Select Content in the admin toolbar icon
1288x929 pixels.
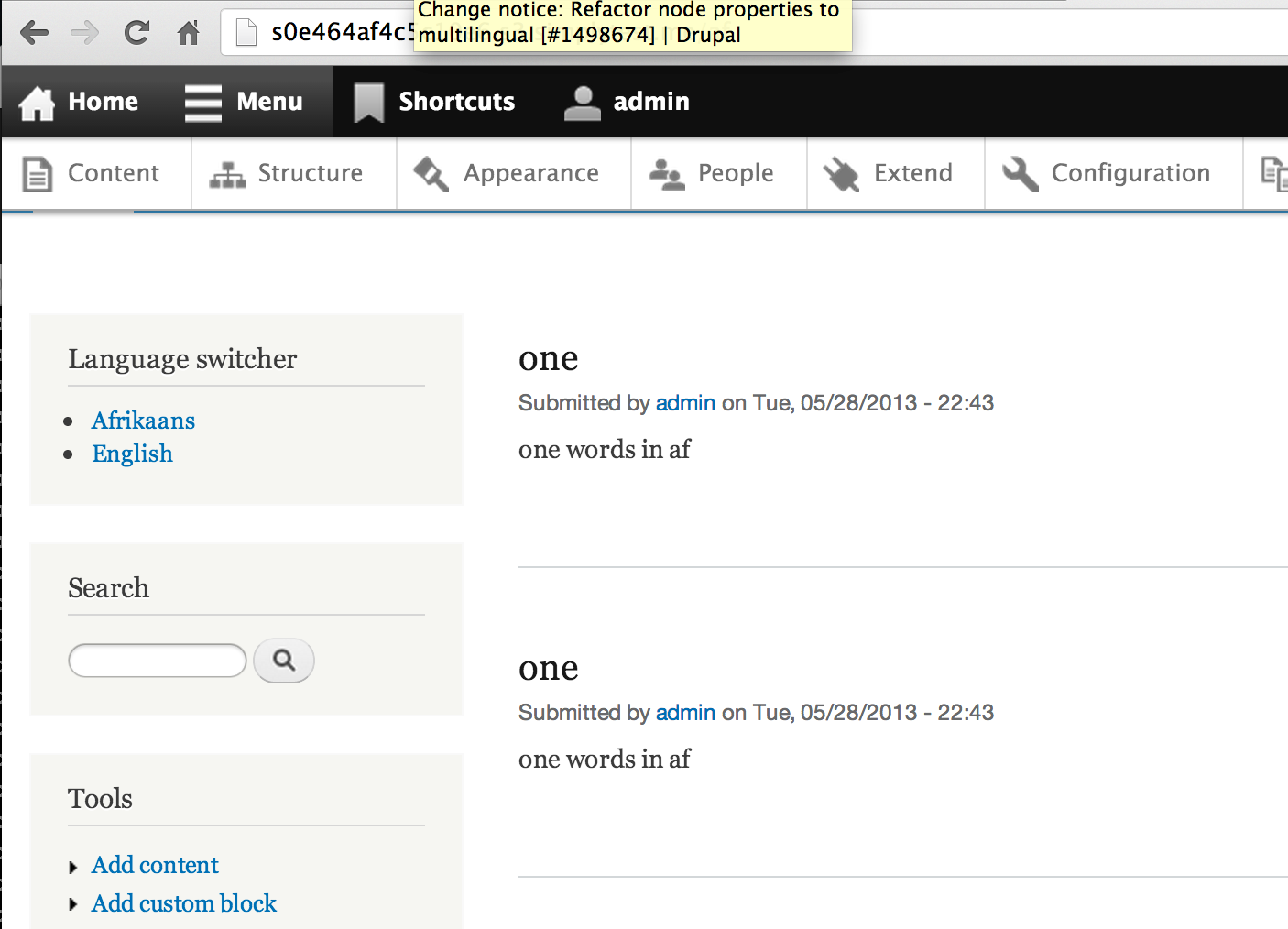37,173
